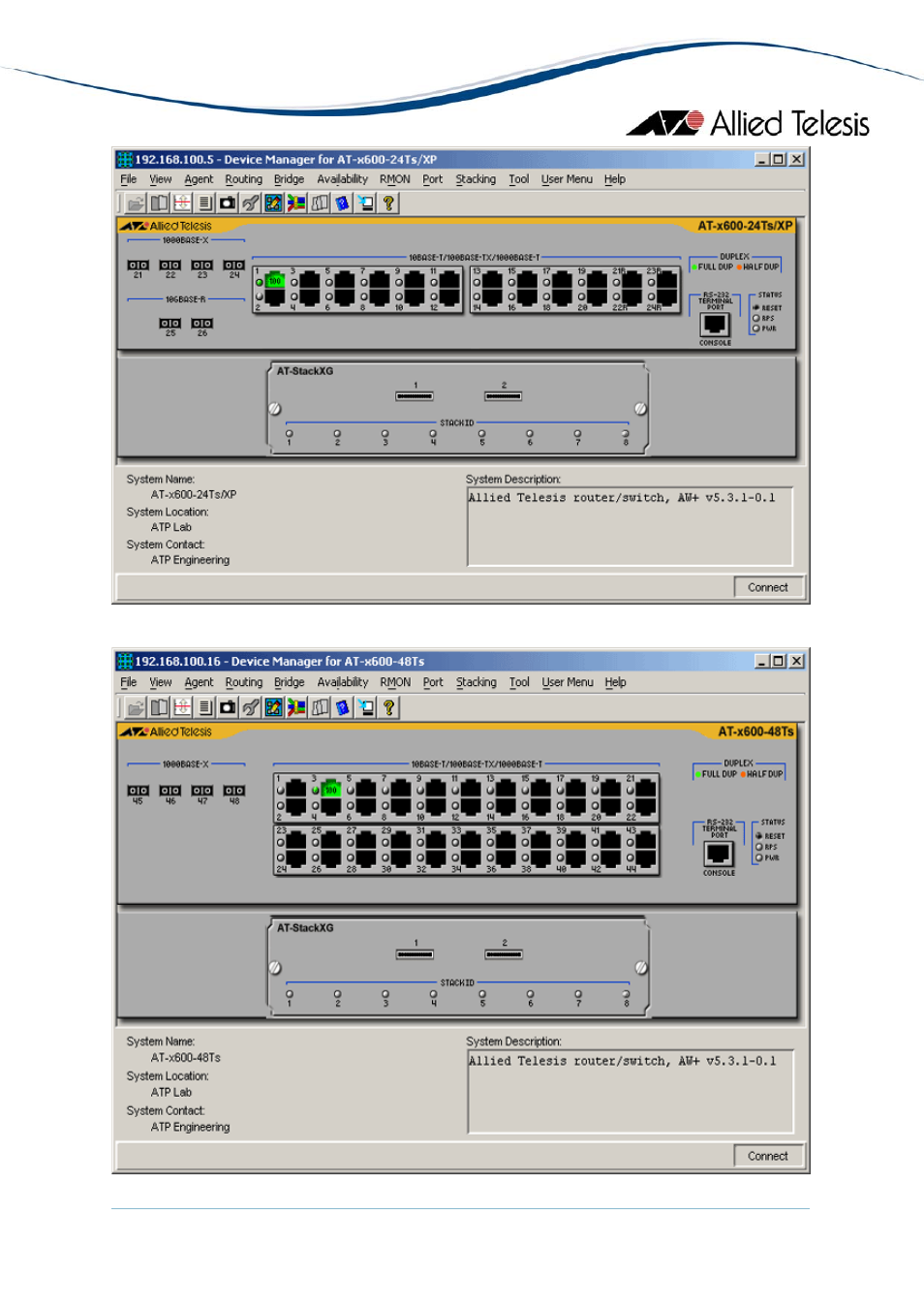The height and width of the screenshot is (1308, 924).
Task: Click the blue chart icon in the 192.168.100.16 window toolbar
Action: pos(273,707)
